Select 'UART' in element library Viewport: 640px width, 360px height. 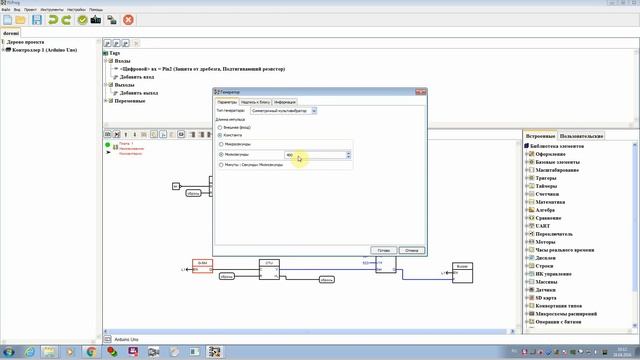coord(543,226)
